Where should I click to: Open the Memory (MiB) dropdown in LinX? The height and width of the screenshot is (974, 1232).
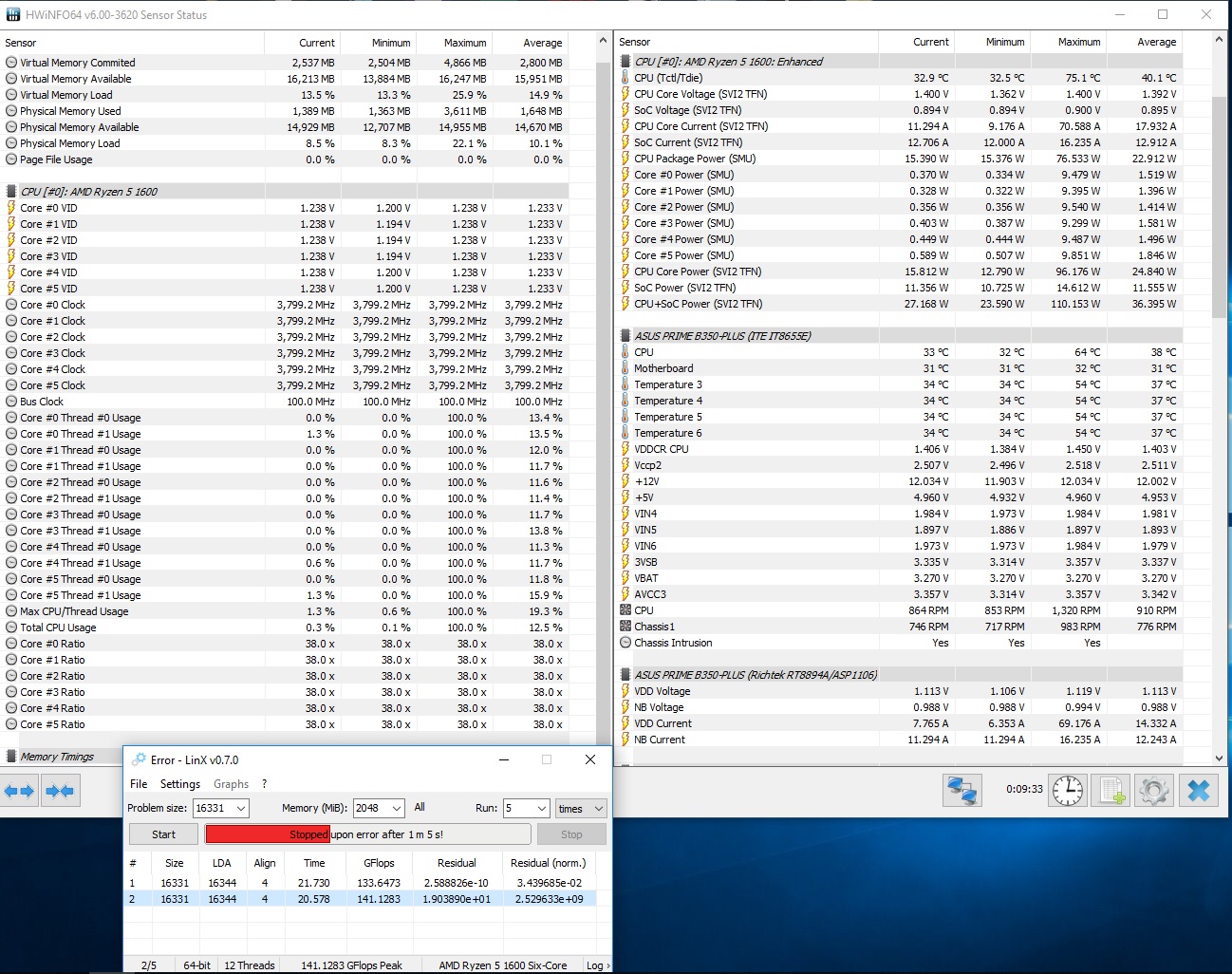pos(397,808)
